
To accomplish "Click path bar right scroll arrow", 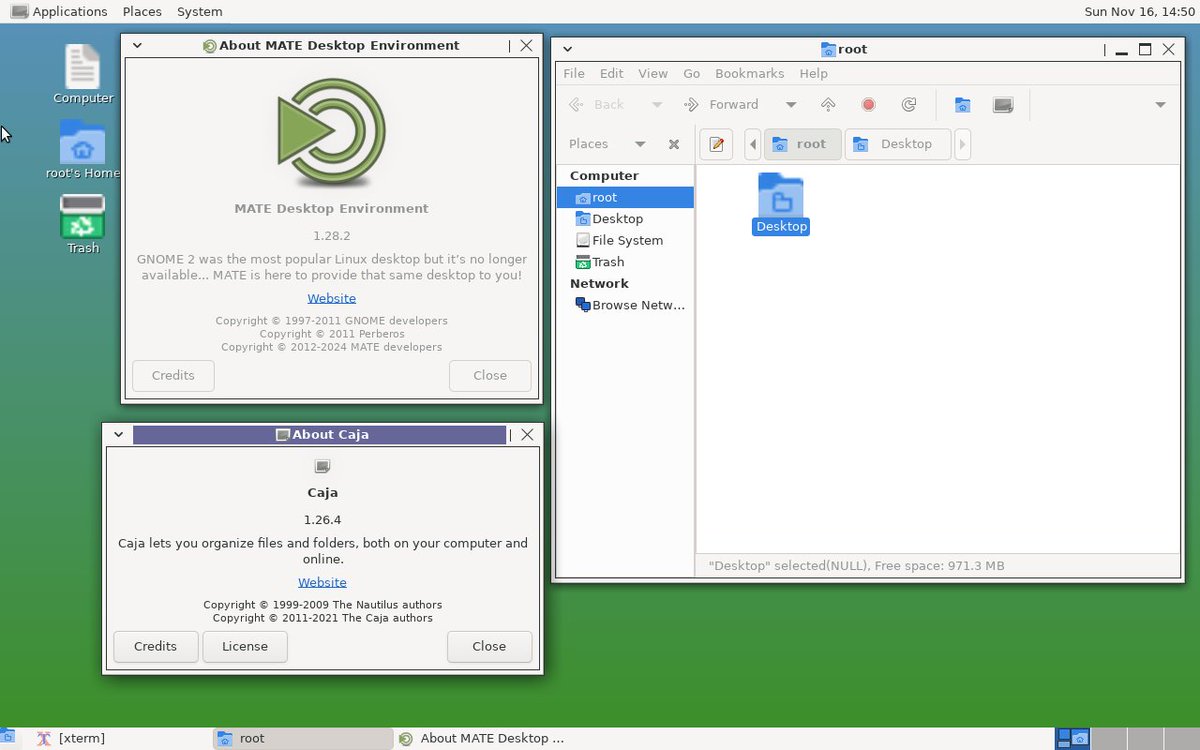I will [x=963, y=144].
